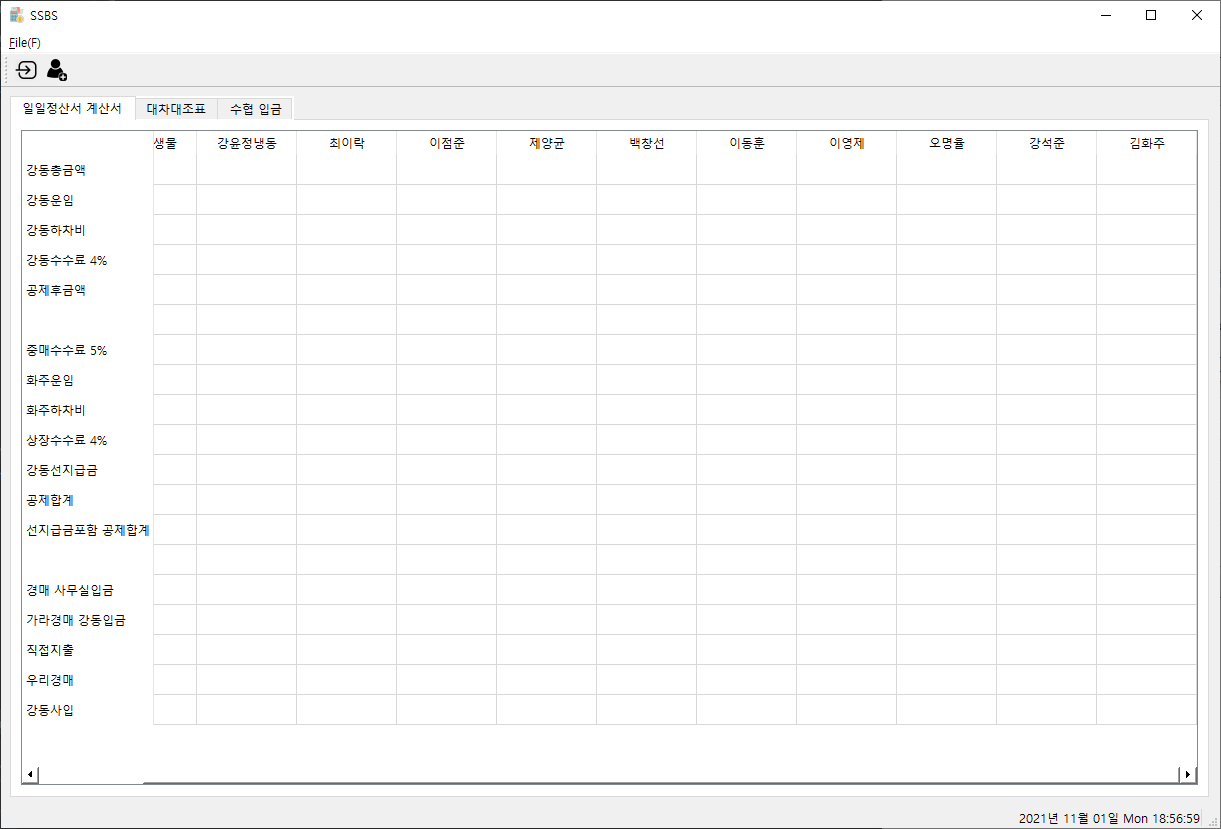Click the 직접지출 cell under 김화주

(1146, 650)
